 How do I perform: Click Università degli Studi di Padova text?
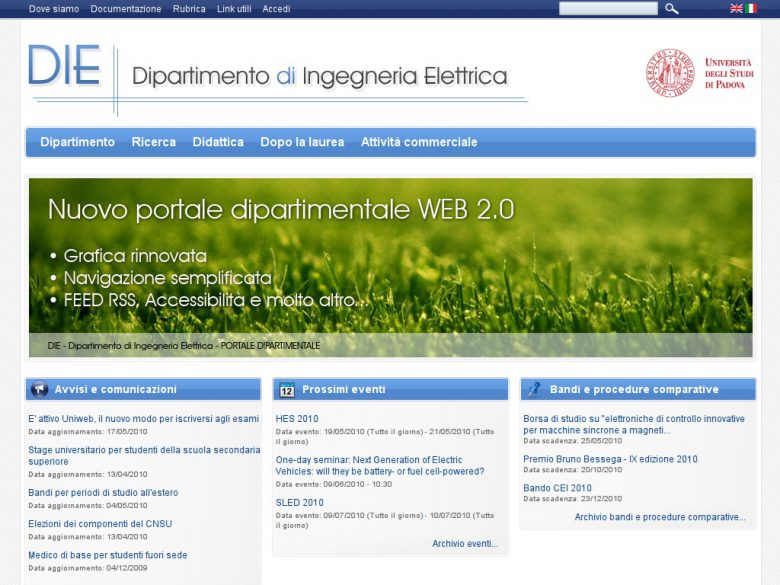coord(729,74)
